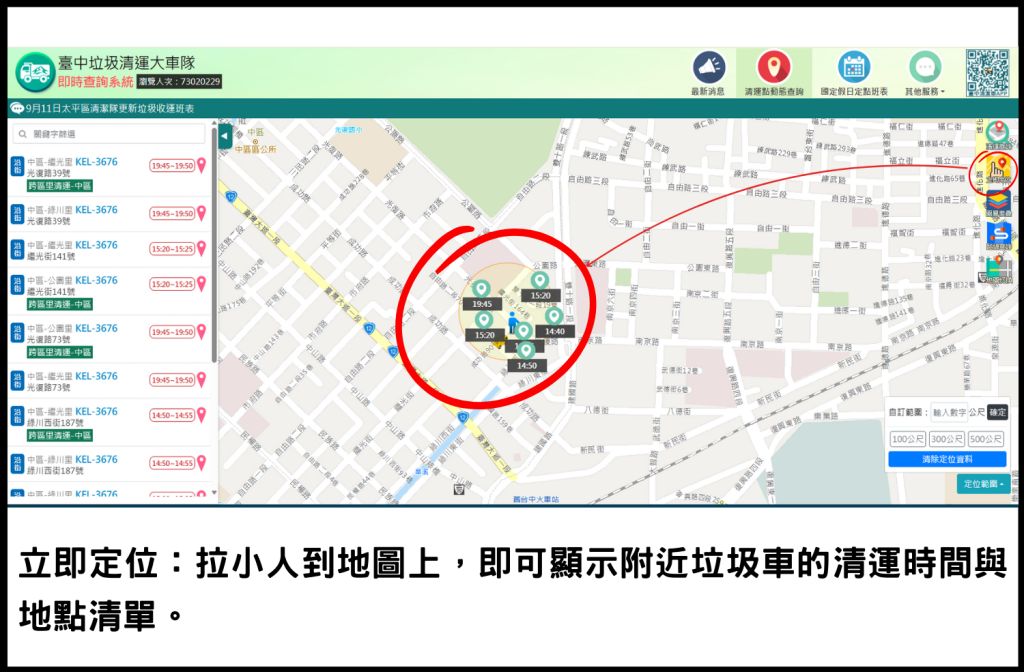Collapse the 定位範圍 panel

tap(982, 484)
